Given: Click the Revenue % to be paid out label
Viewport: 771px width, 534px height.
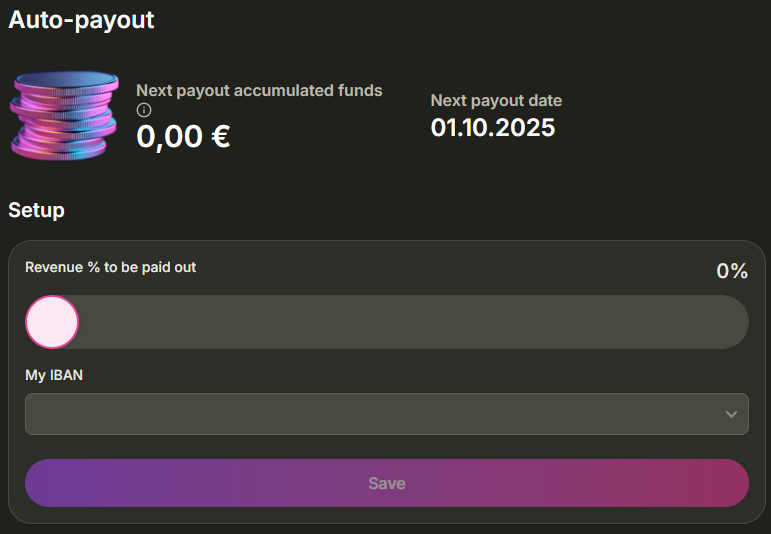Looking at the screenshot, I should (x=110, y=267).
